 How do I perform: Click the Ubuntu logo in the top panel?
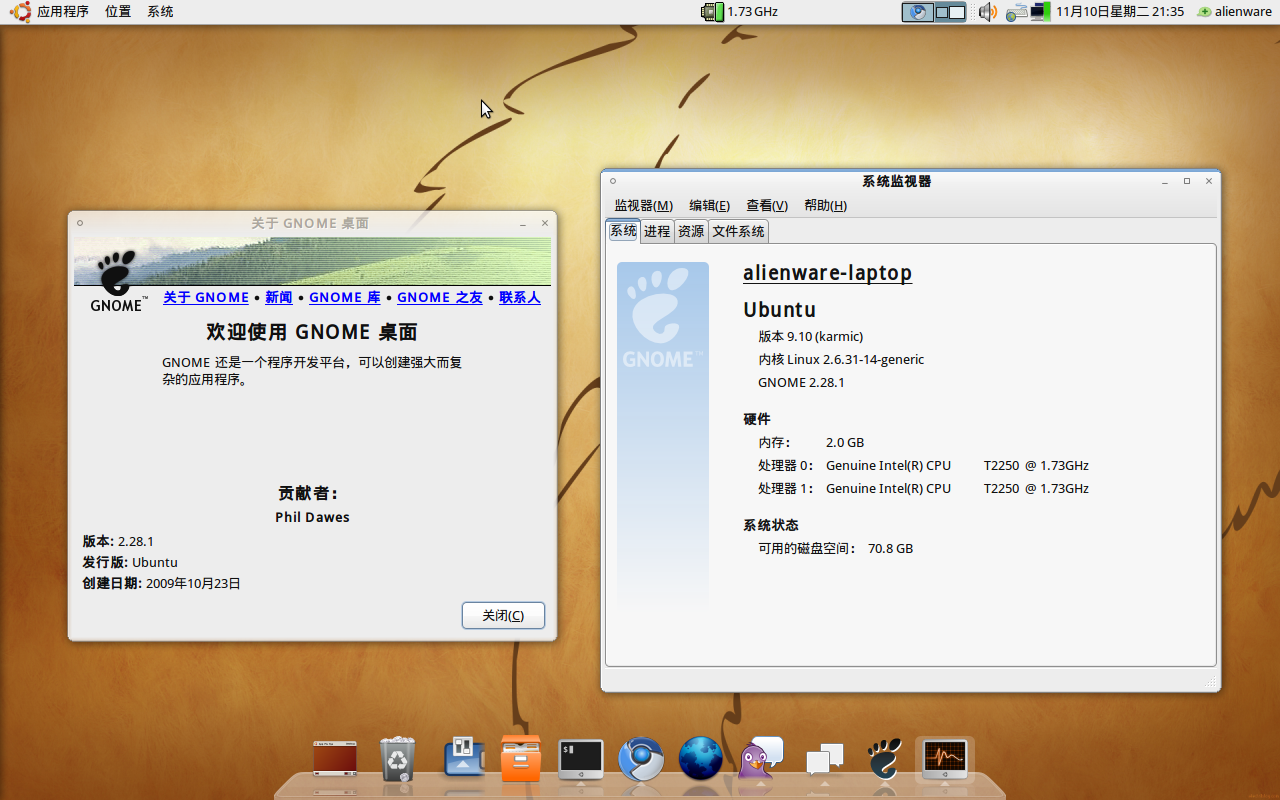point(20,12)
